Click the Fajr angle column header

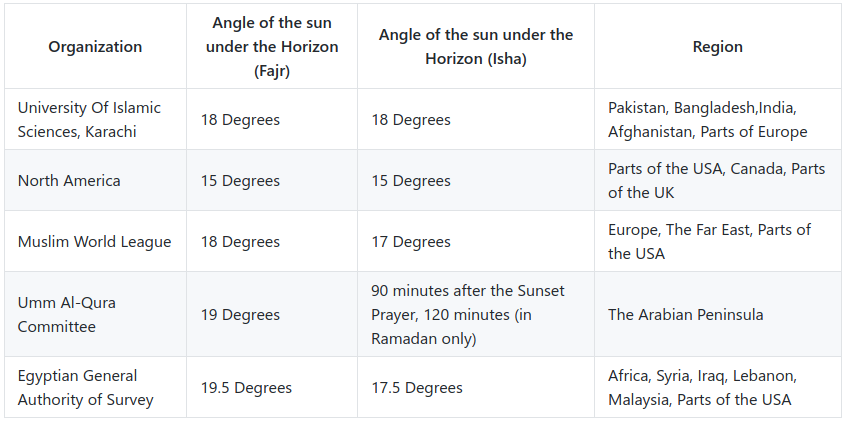272,46
